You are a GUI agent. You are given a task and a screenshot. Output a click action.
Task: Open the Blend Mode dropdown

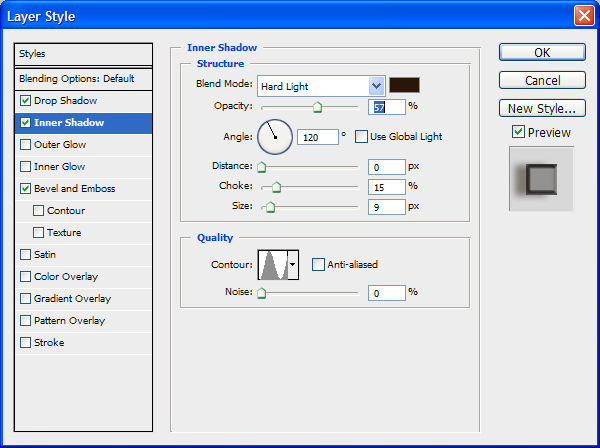[x=376, y=87]
